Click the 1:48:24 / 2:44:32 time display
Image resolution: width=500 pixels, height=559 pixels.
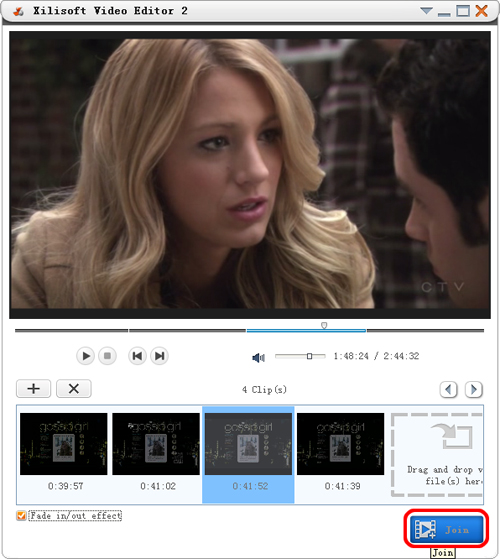click(376, 356)
